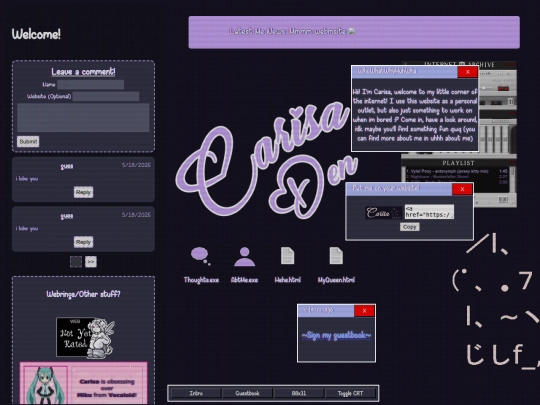Click the 88x31 taskbar button
540x405 pixels.
tap(299, 393)
